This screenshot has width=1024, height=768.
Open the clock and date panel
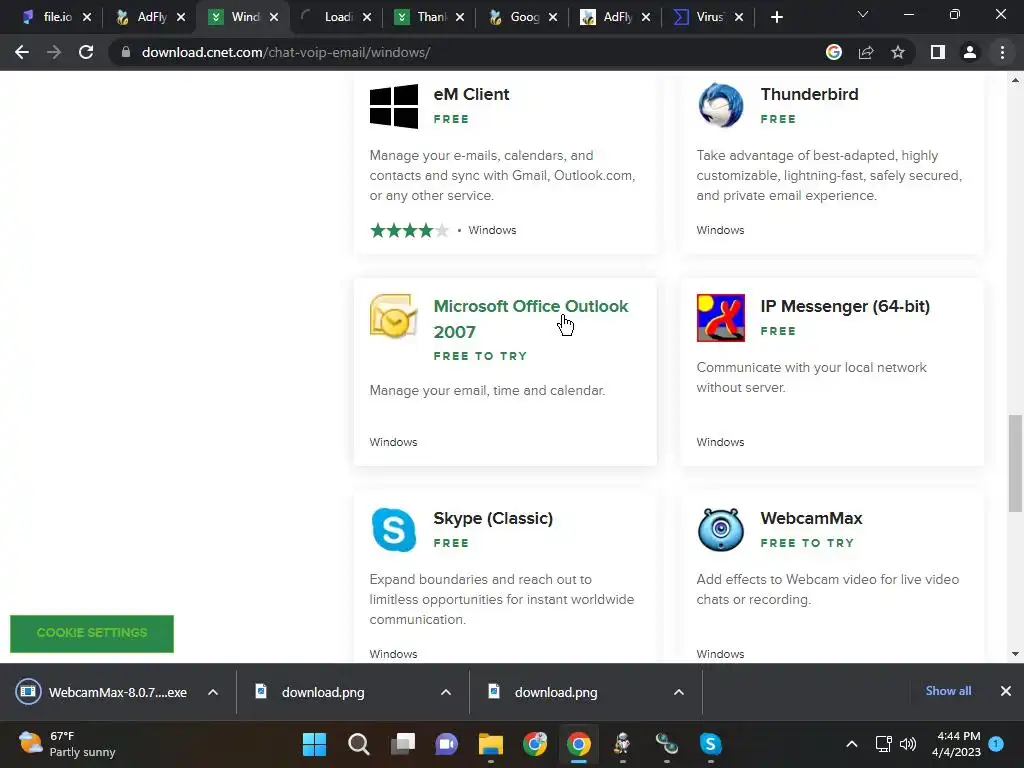pos(956,744)
